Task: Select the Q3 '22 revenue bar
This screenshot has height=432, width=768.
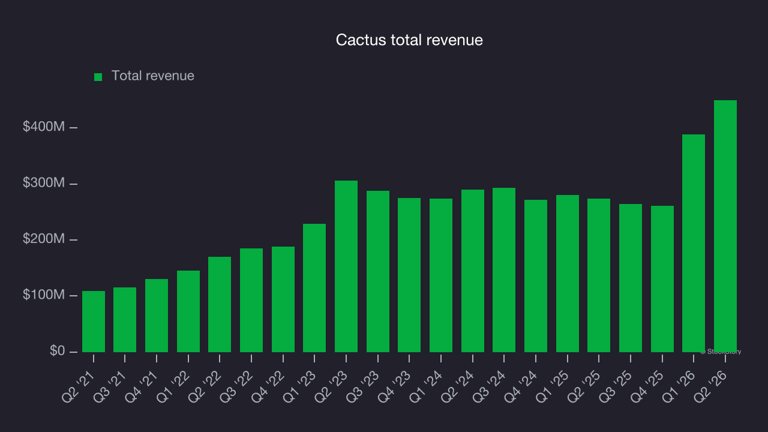Action: tap(251, 300)
